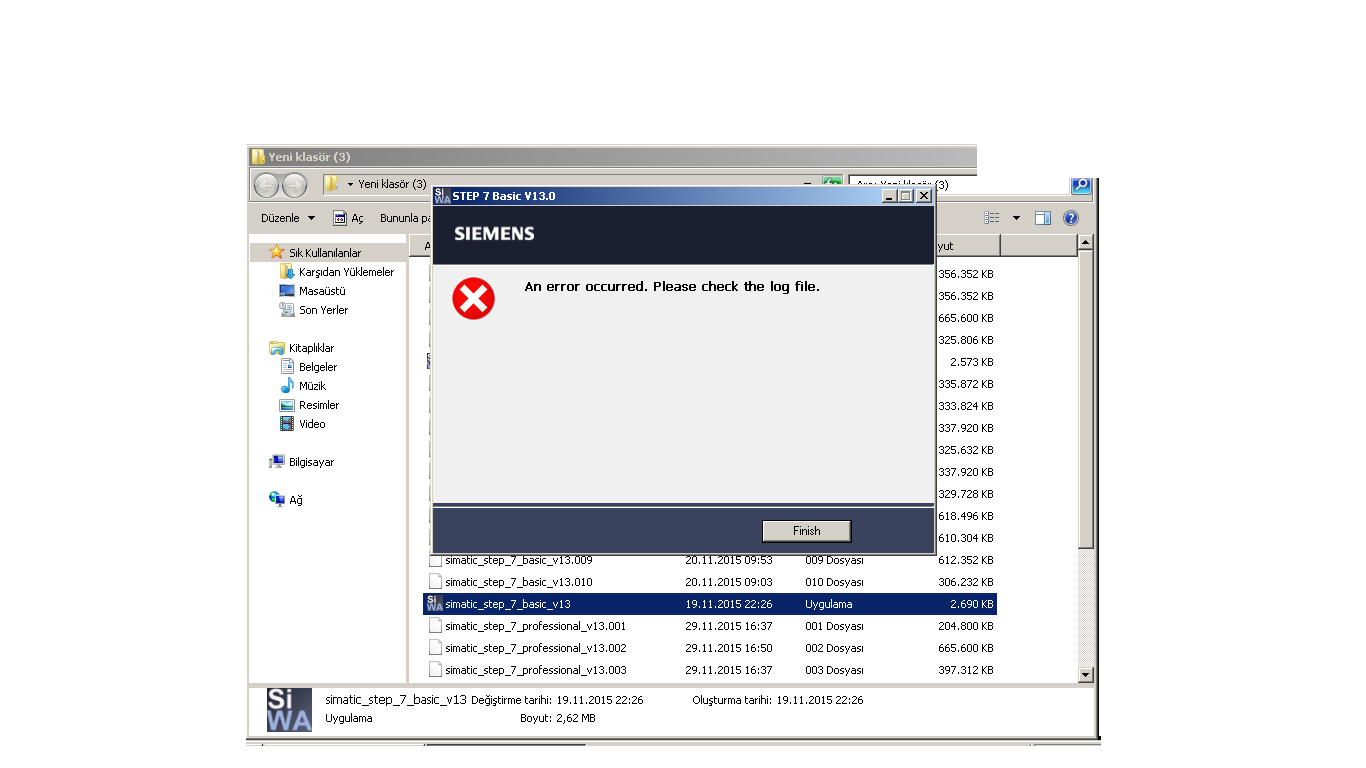This screenshot has width=1366, height=768.
Task: Focus the Explorer search box
Action: click(958, 185)
